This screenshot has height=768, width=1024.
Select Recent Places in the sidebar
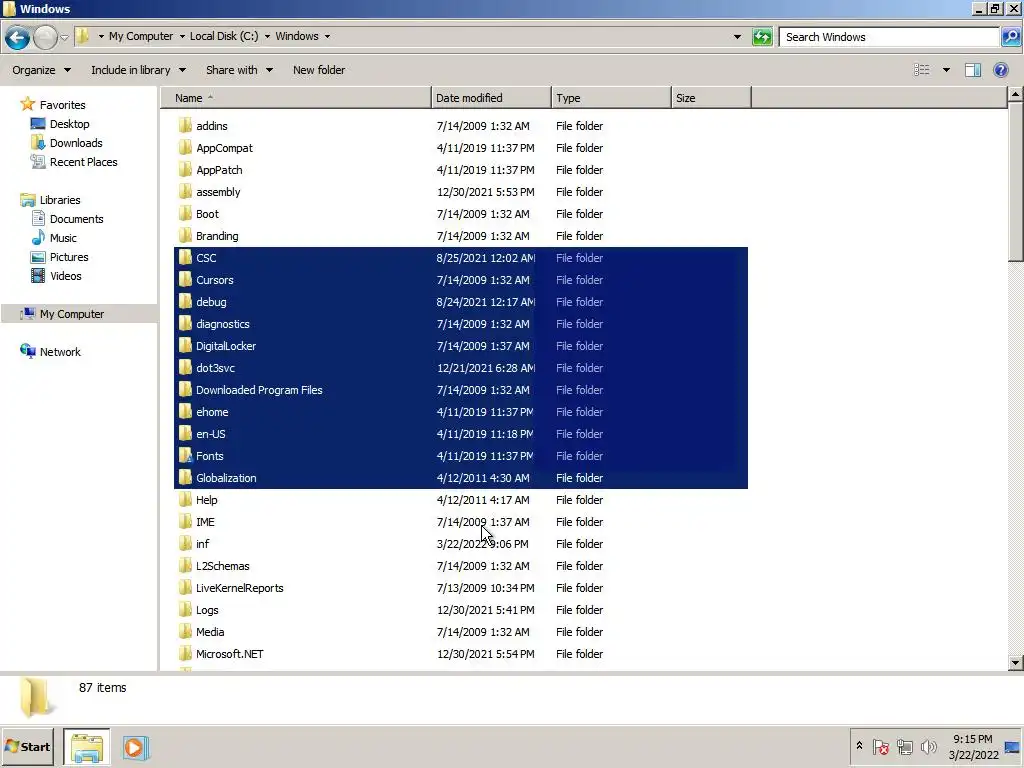(84, 161)
